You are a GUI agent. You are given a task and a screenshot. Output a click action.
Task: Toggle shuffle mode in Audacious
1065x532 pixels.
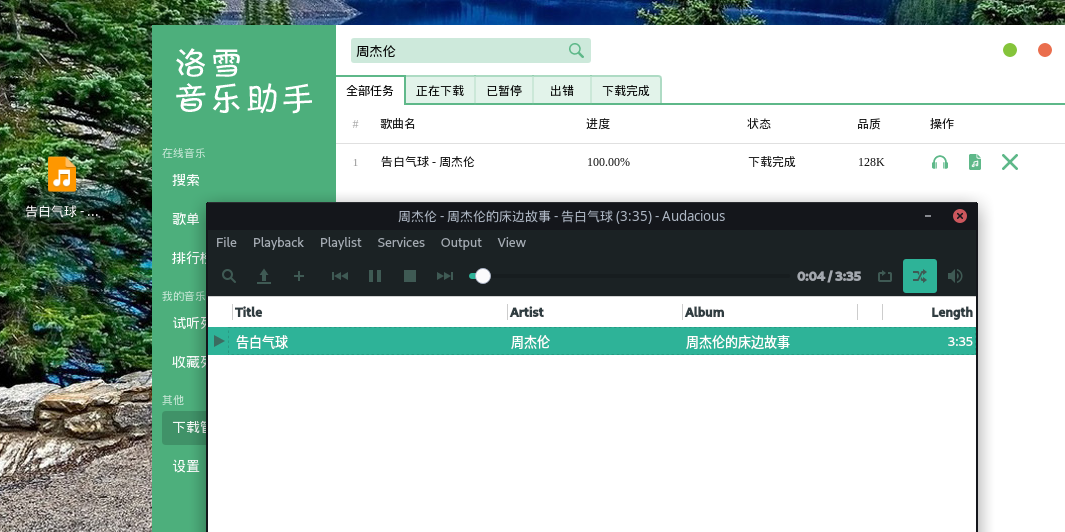click(x=920, y=276)
